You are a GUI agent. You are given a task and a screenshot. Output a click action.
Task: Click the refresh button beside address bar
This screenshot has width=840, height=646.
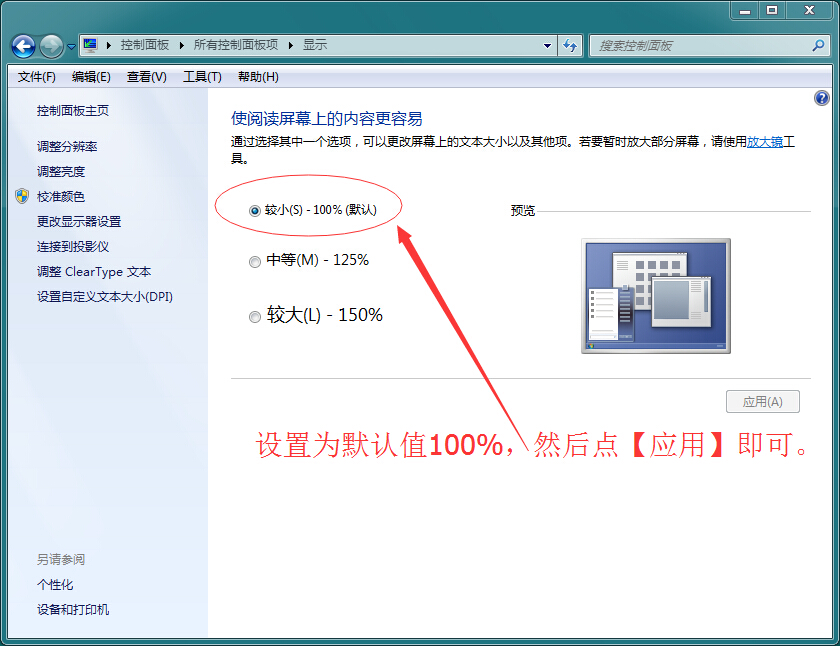click(x=571, y=45)
